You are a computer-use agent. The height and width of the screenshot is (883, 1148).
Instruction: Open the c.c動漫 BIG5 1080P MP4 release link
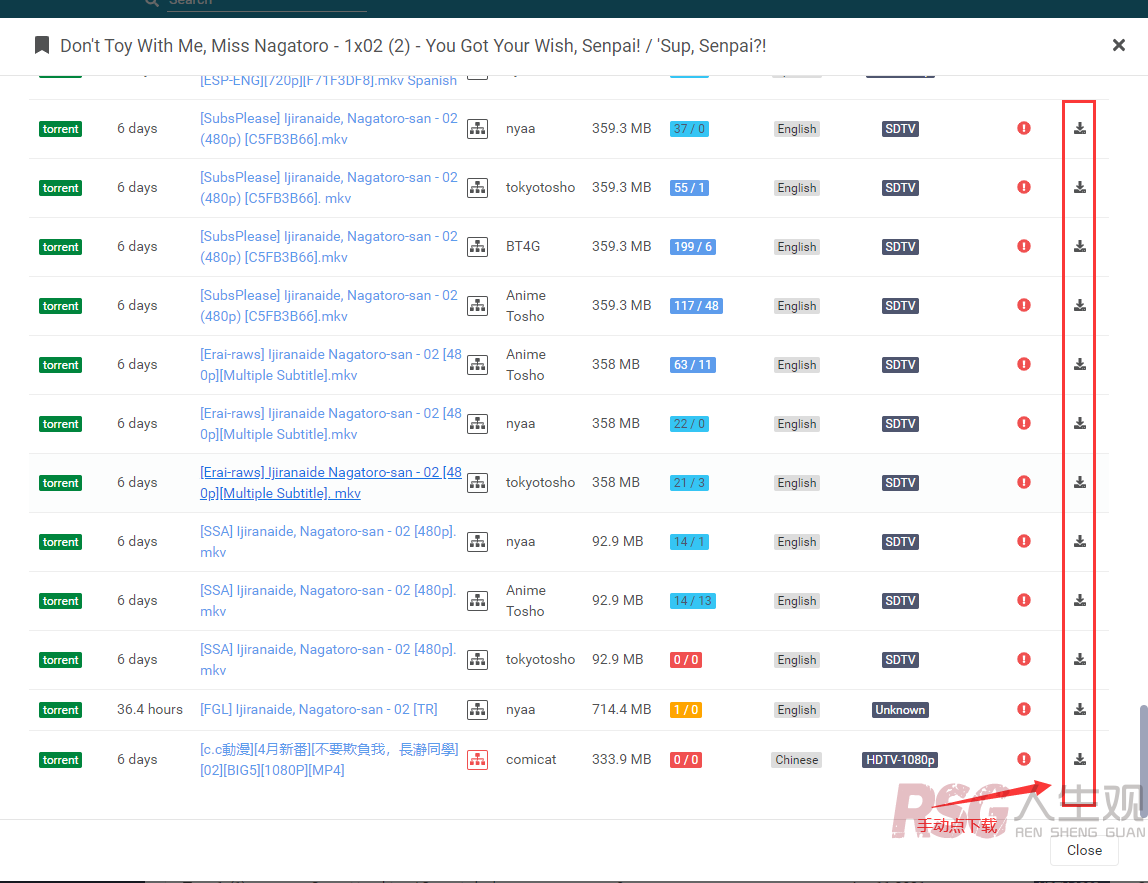(x=329, y=759)
